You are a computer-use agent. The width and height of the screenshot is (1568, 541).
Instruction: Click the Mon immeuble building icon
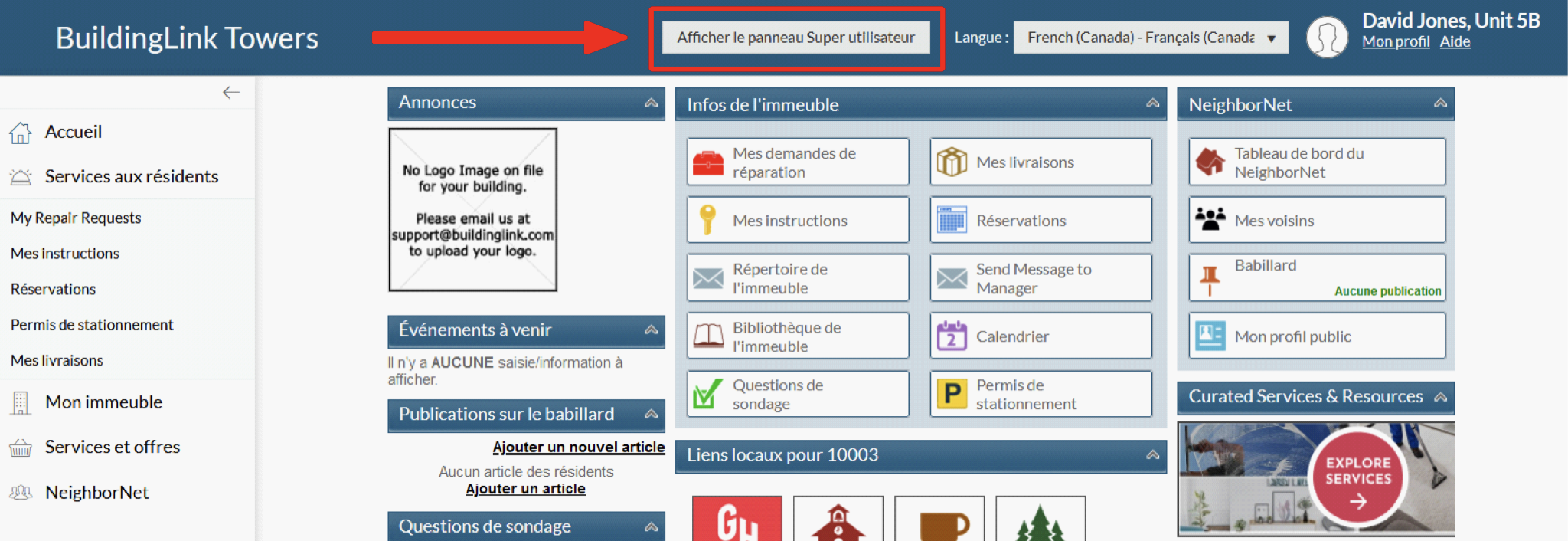(21, 402)
